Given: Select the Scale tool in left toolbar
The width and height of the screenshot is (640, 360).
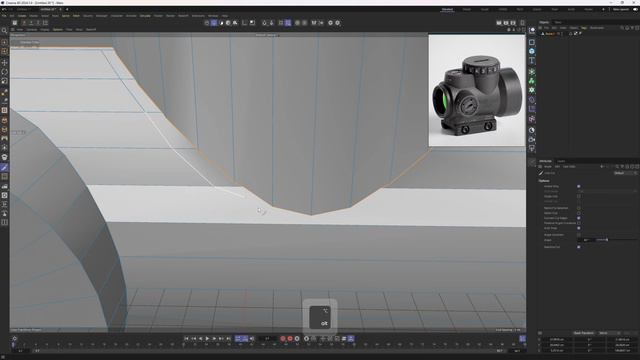Looking at the screenshot, I should coord(4,81).
